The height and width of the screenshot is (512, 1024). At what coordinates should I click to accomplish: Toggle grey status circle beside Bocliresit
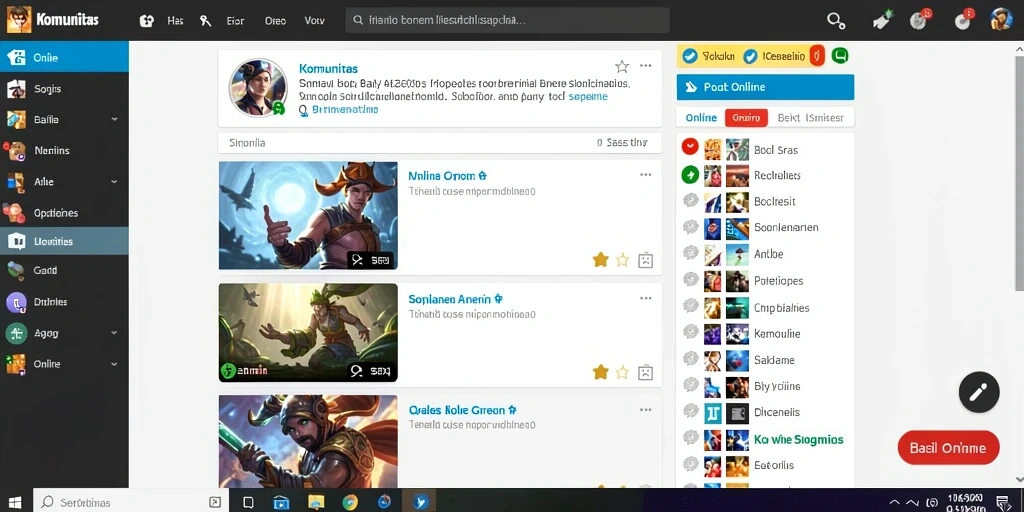click(690, 200)
